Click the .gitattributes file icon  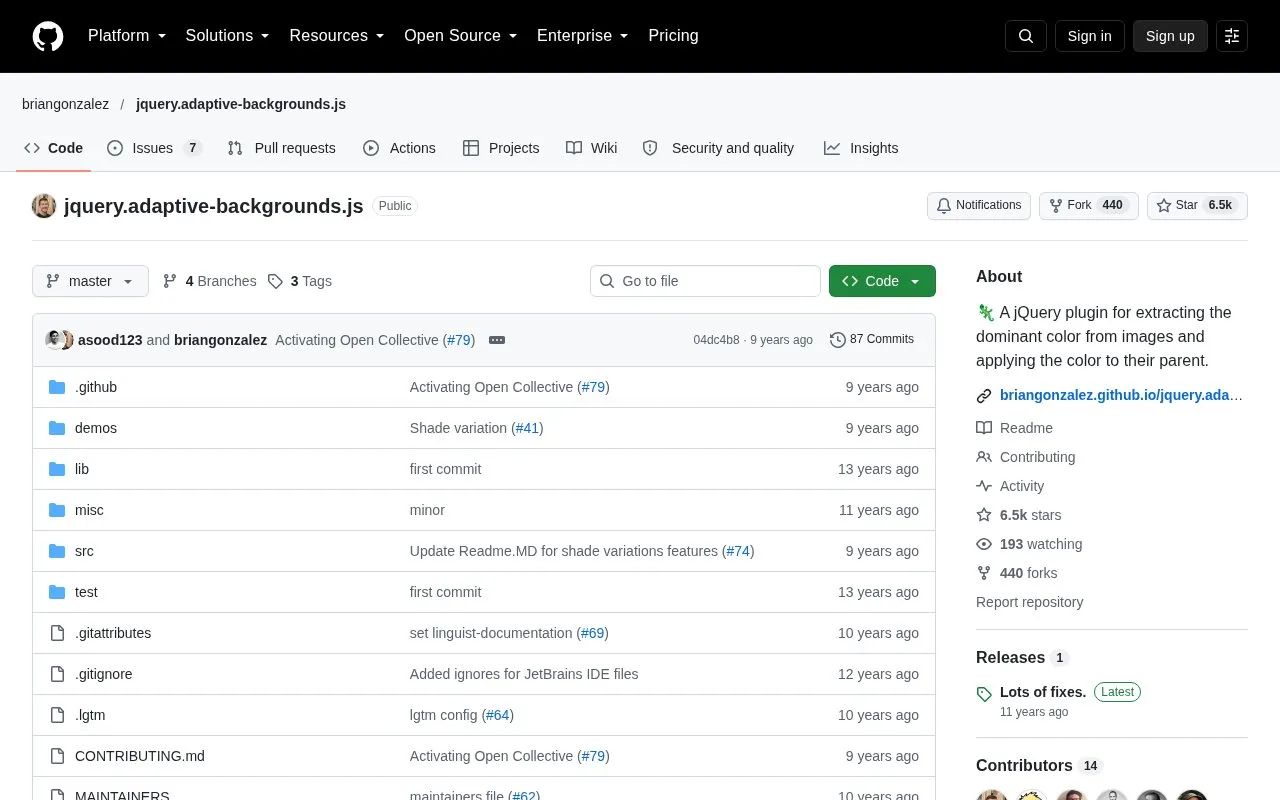tap(57, 633)
